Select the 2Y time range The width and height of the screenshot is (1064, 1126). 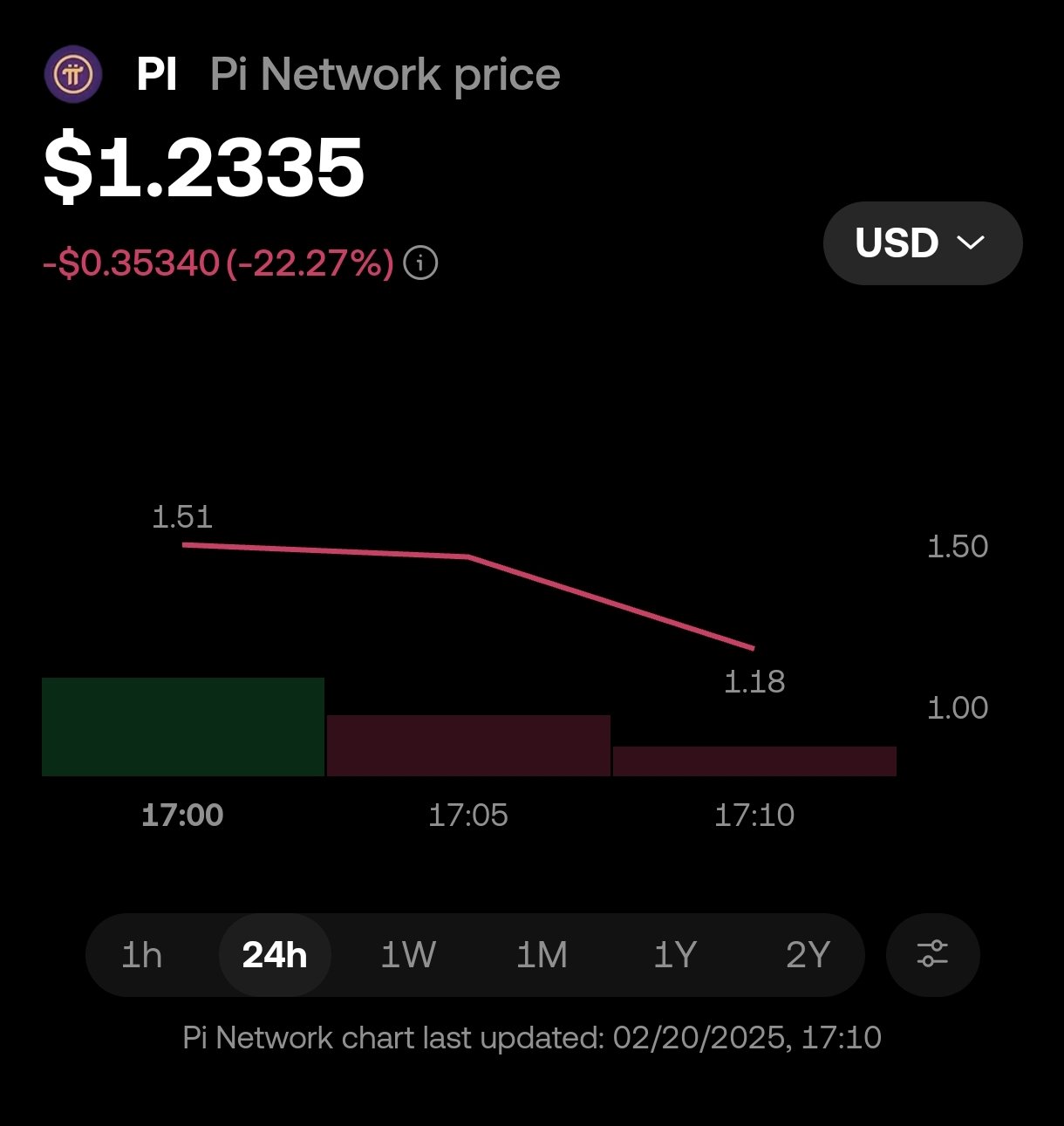(x=808, y=955)
